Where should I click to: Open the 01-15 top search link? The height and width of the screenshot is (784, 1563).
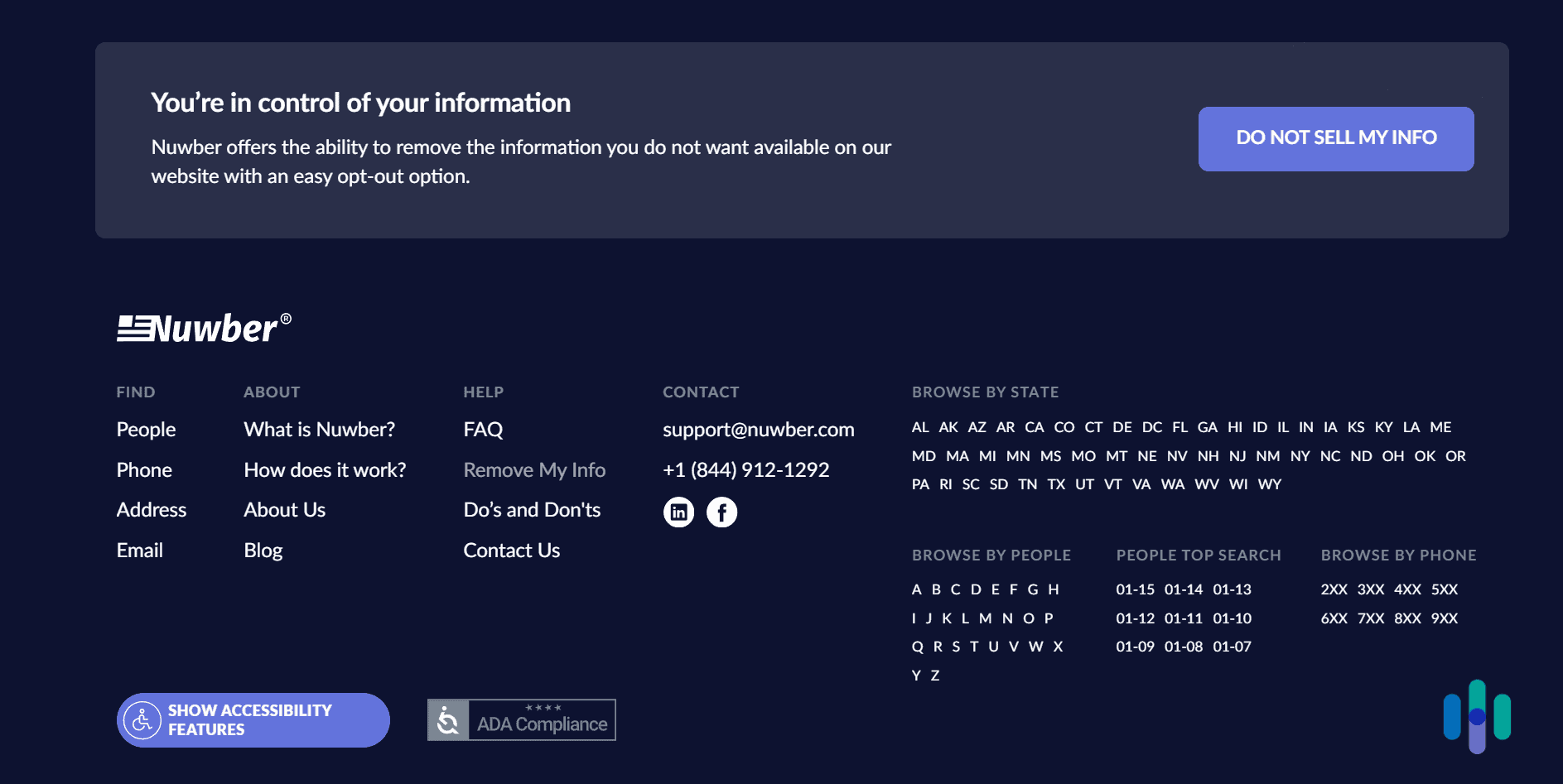pos(1136,589)
